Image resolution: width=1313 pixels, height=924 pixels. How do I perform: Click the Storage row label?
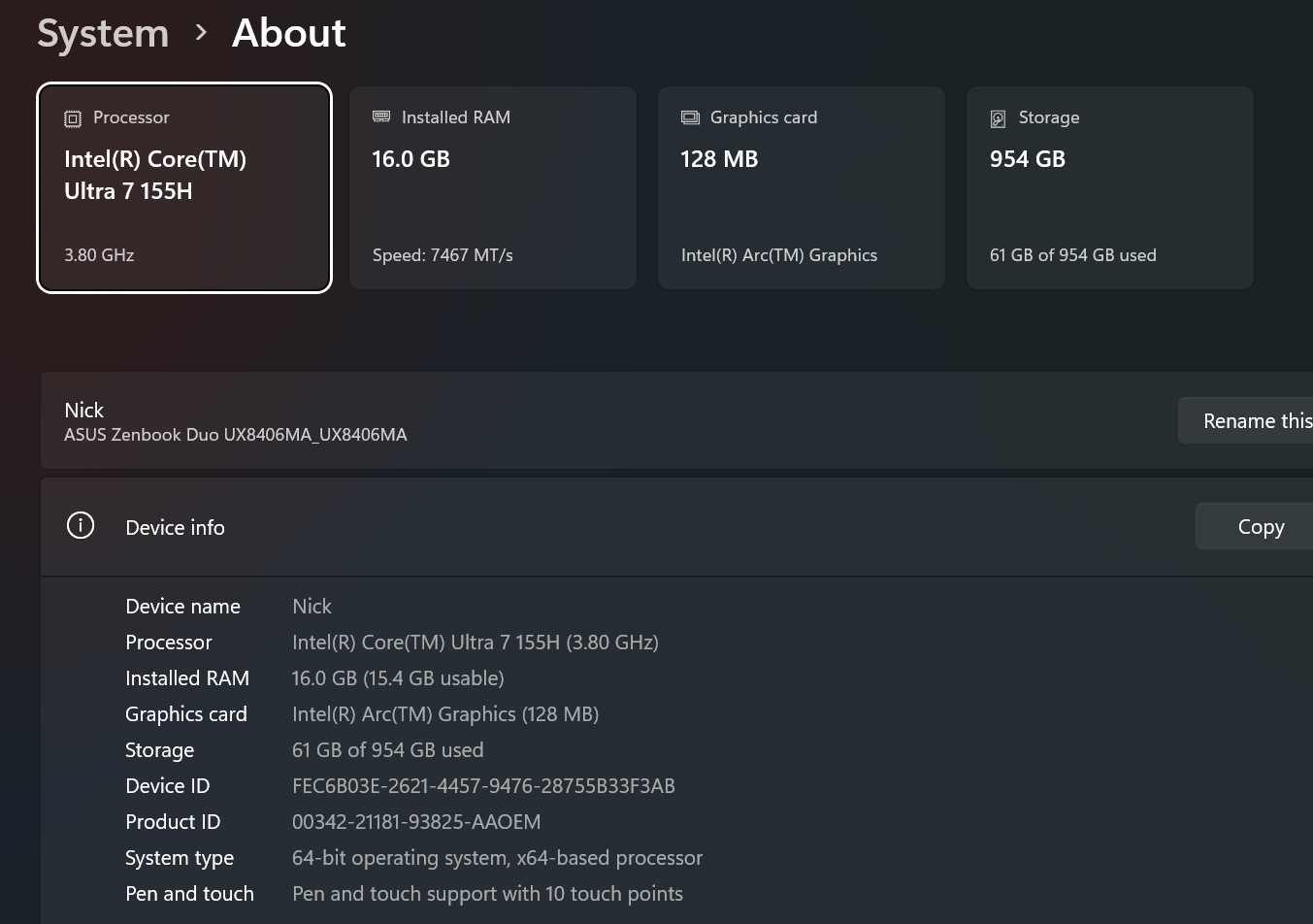pos(159,750)
